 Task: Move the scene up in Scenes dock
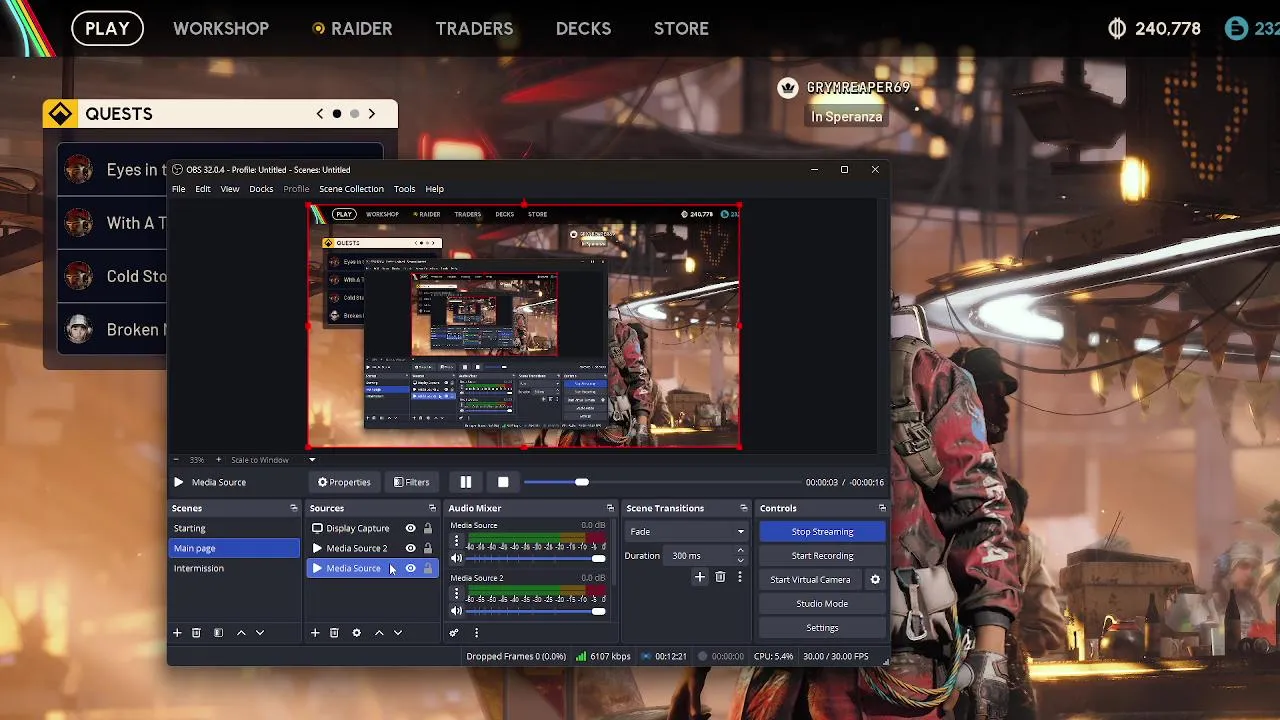pyautogui.click(x=241, y=633)
